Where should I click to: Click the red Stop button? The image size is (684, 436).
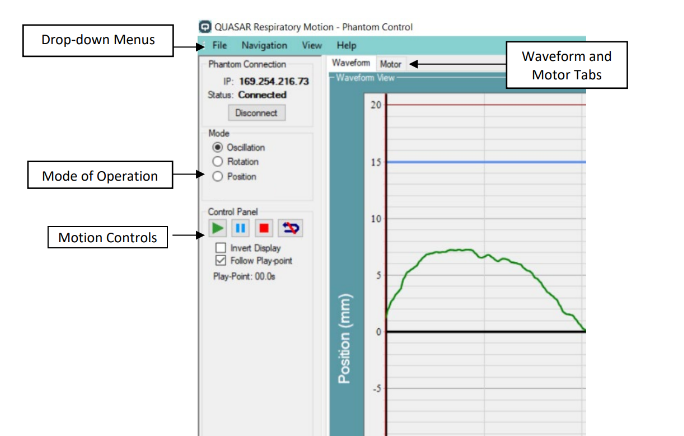point(264,229)
